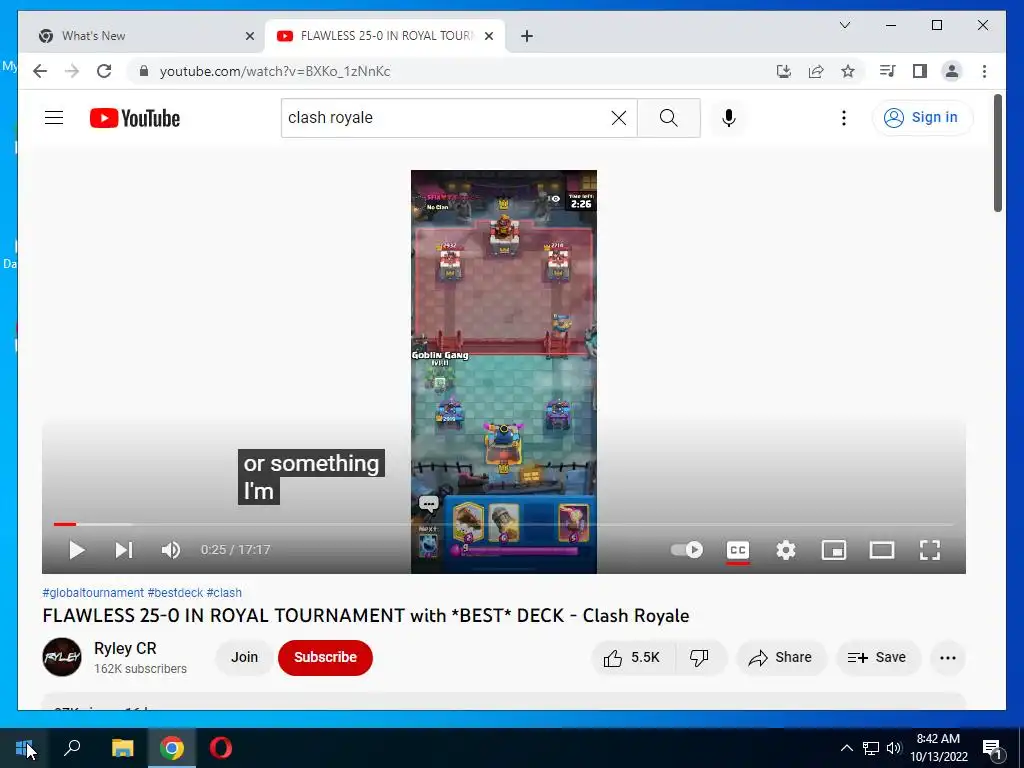Image resolution: width=1024 pixels, height=768 pixels.
Task: Open the Chrome three-dot menu
Action: pyautogui.click(x=984, y=71)
